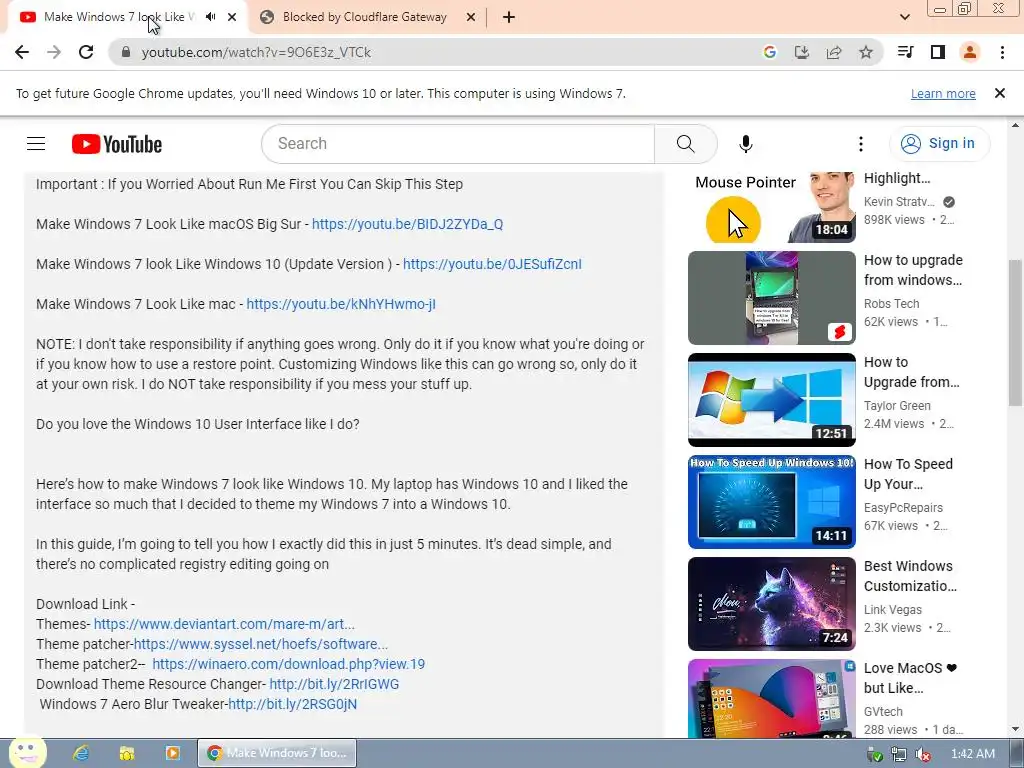Open Windows Explorer from taskbar
Image resolution: width=1024 pixels, height=768 pixels.
click(127, 753)
